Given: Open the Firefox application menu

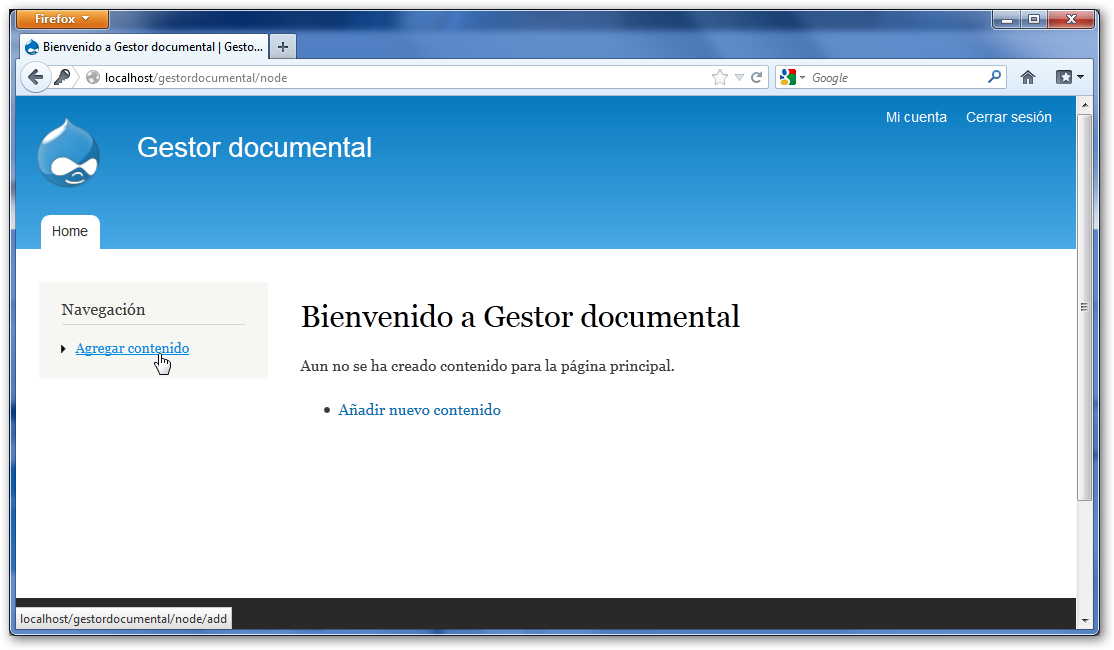Looking at the screenshot, I should (62, 19).
